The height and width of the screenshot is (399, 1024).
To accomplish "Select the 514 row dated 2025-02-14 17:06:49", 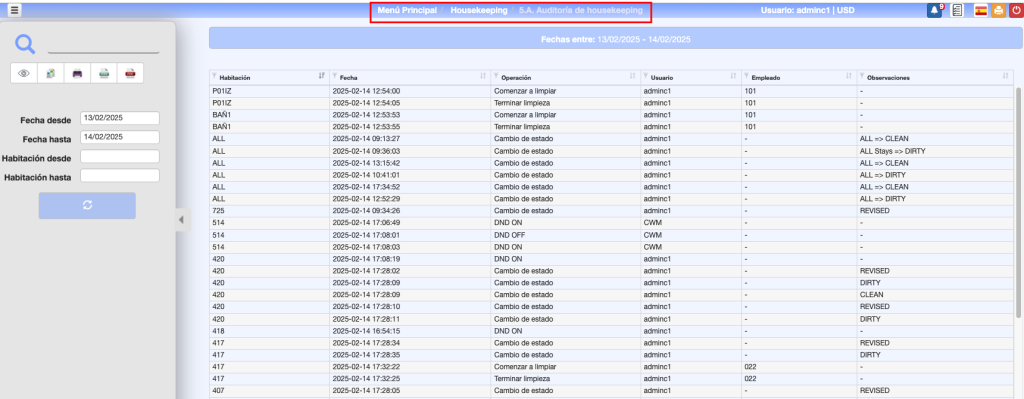I will click(611, 223).
